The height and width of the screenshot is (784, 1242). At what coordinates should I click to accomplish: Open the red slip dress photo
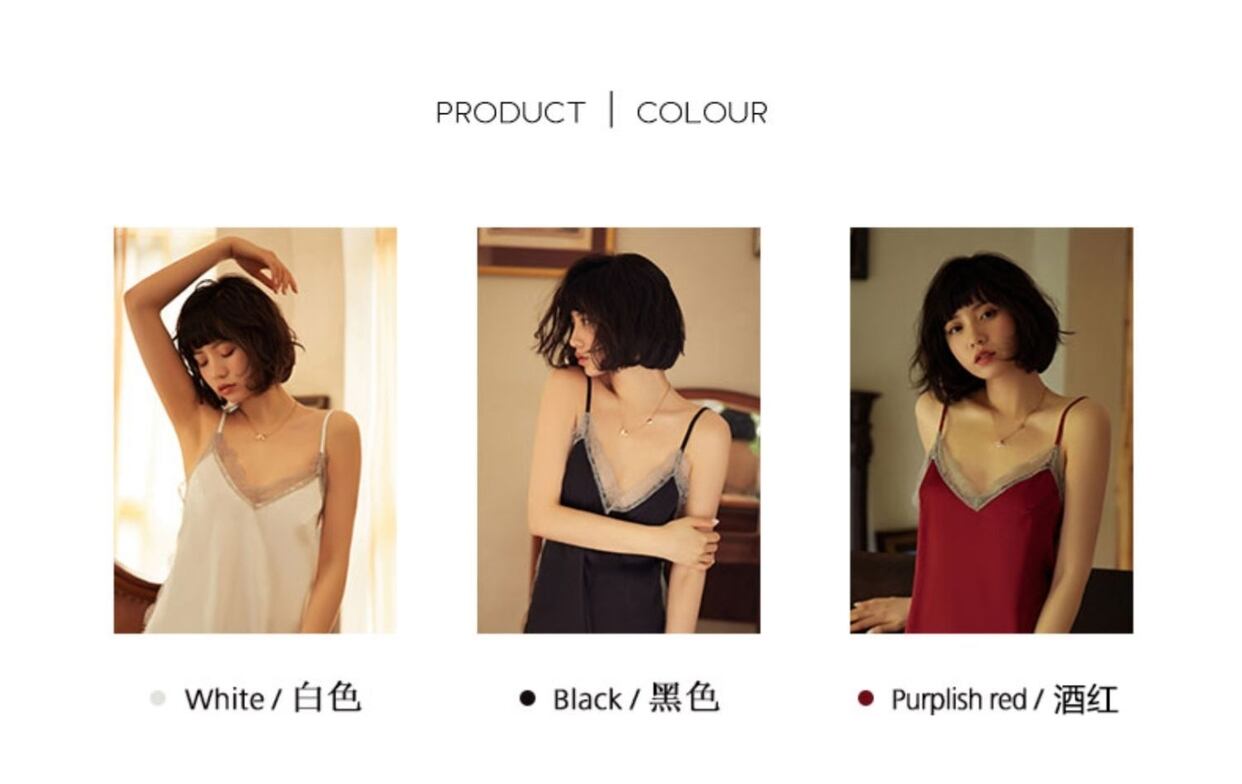(x=991, y=430)
